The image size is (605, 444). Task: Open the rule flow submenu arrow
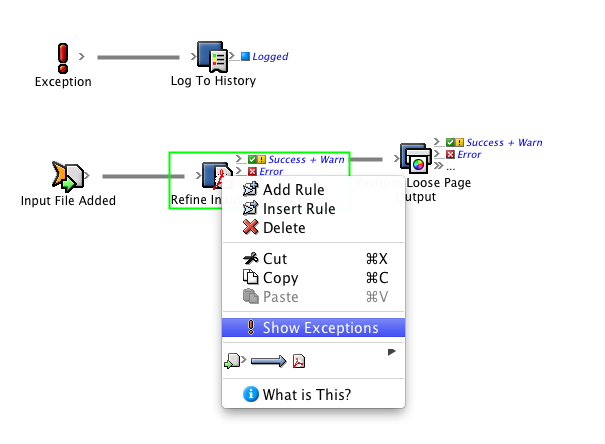click(392, 352)
